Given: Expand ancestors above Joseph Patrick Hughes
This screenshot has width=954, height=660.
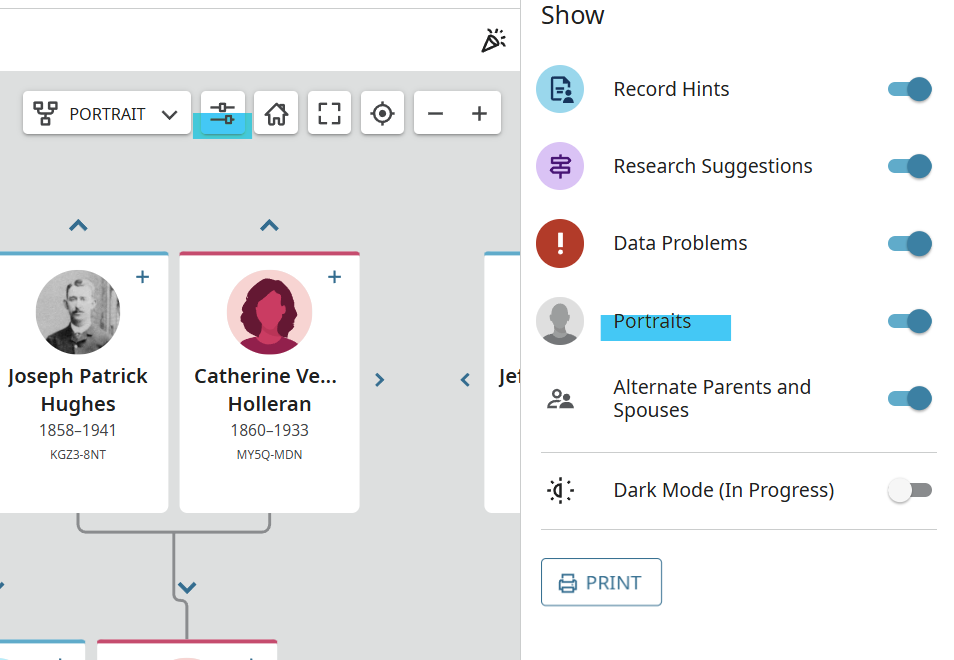Looking at the screenshot, I should (78, 226).
